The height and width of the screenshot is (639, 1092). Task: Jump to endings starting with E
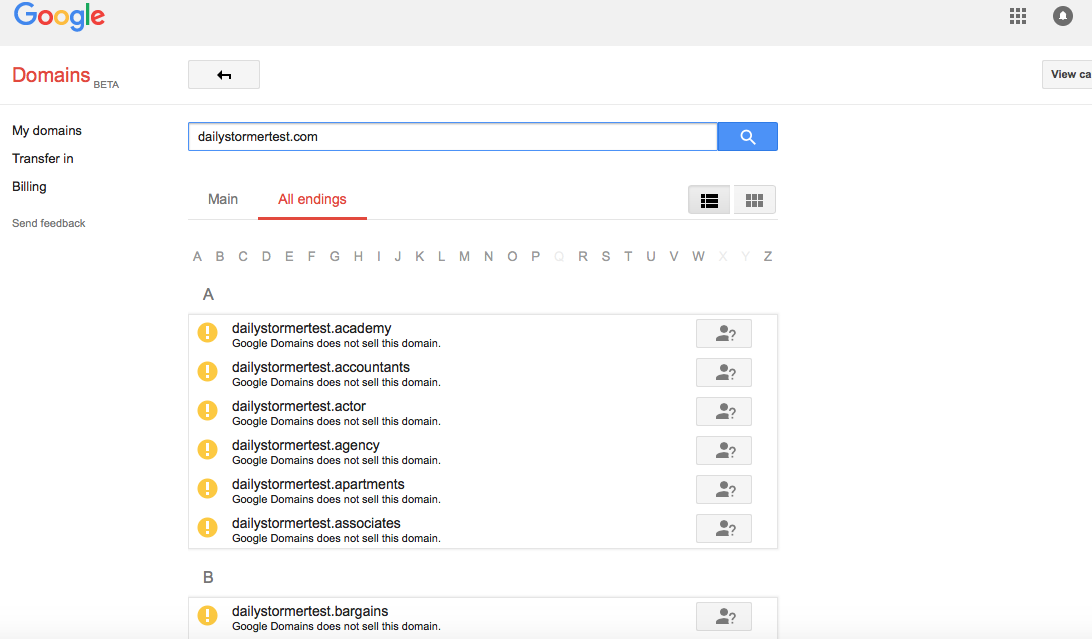(x=289, y=257)
